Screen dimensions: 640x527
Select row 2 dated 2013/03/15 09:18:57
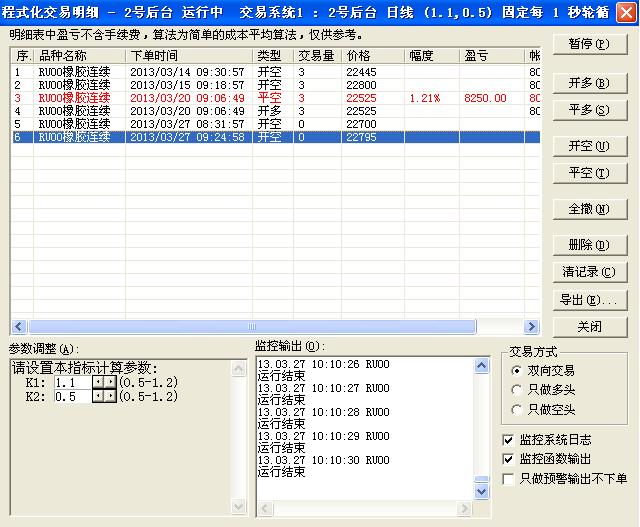[x=276, y=85]
